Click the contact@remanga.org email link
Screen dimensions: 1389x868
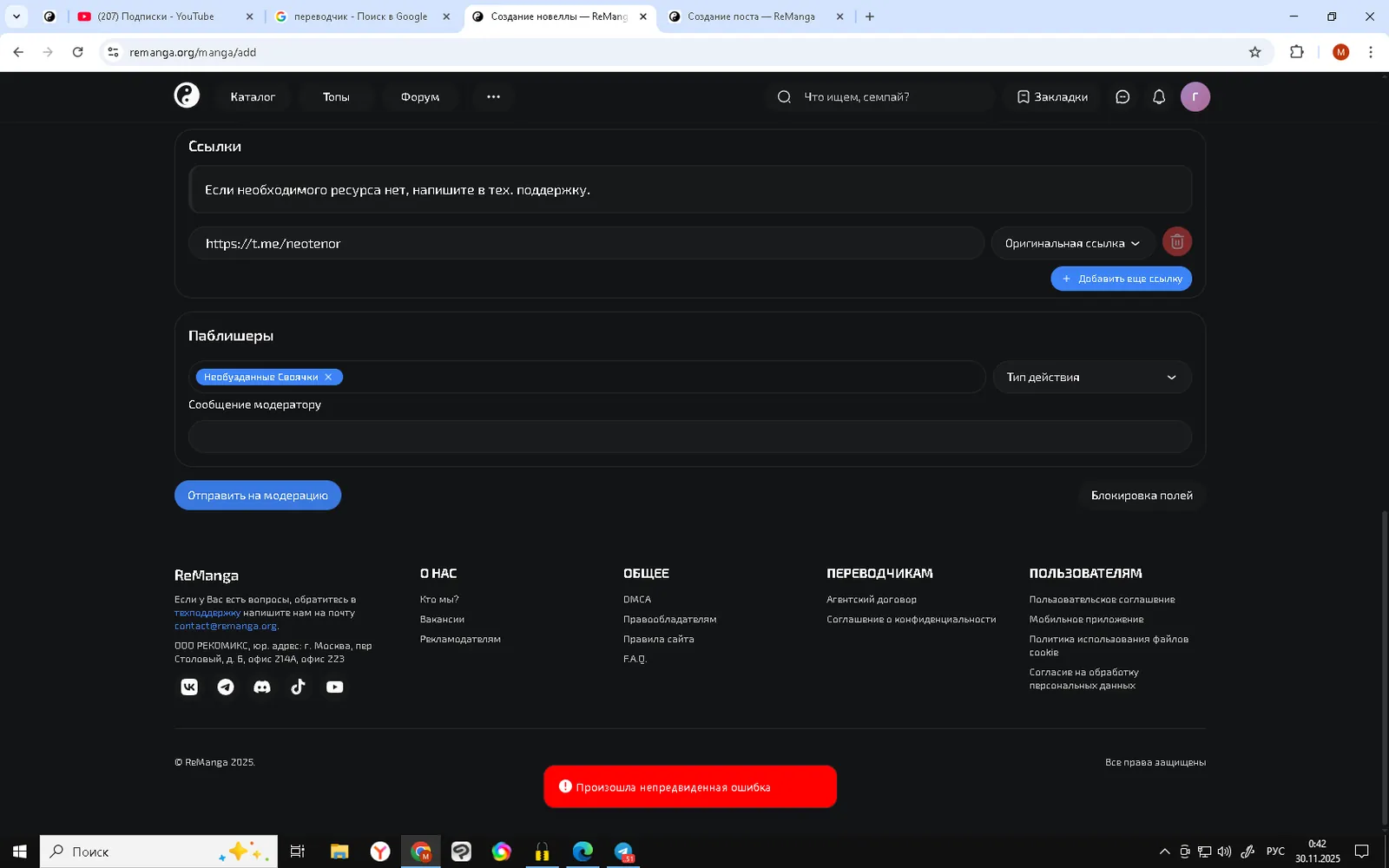[226, 626]
